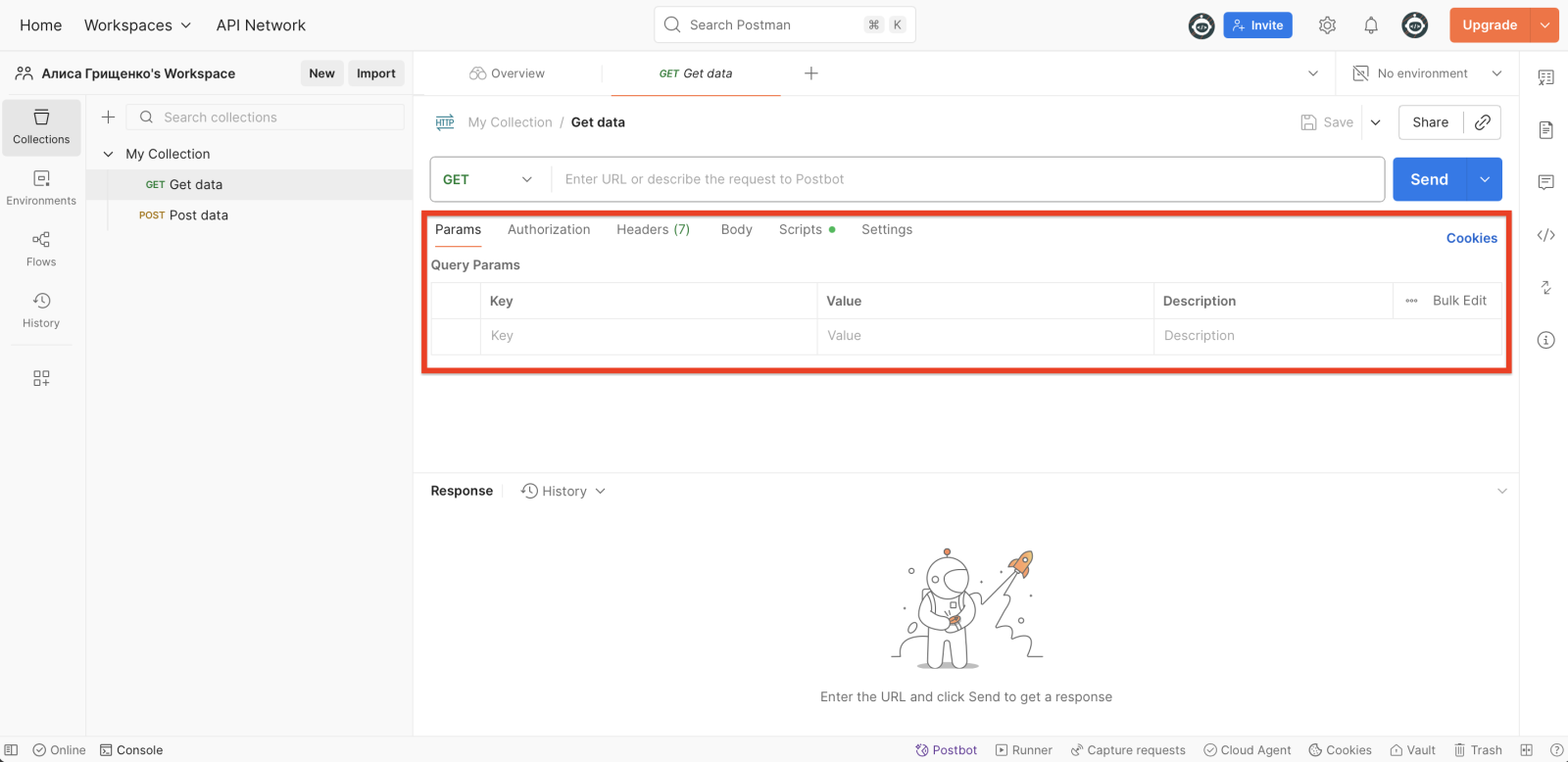Open the request info icon in right sidebar
1568x762 pixels.
tap(1545, 340)
